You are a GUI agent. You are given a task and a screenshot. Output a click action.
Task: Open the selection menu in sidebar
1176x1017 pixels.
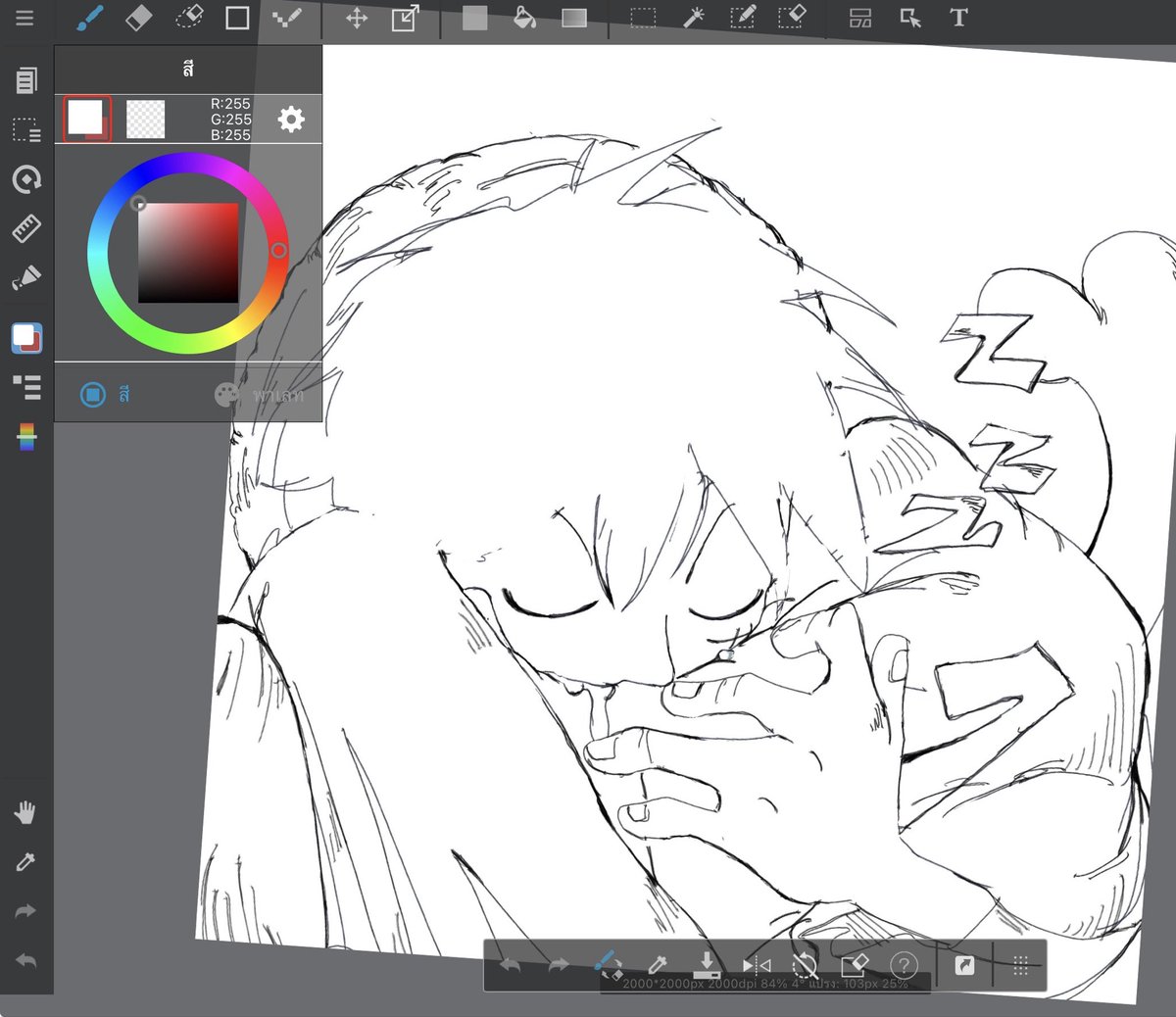tap(26, 129)
